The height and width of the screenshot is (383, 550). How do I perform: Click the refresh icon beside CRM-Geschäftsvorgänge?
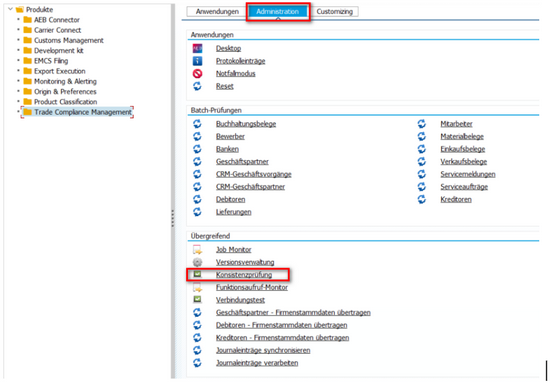tap(197, 174)
